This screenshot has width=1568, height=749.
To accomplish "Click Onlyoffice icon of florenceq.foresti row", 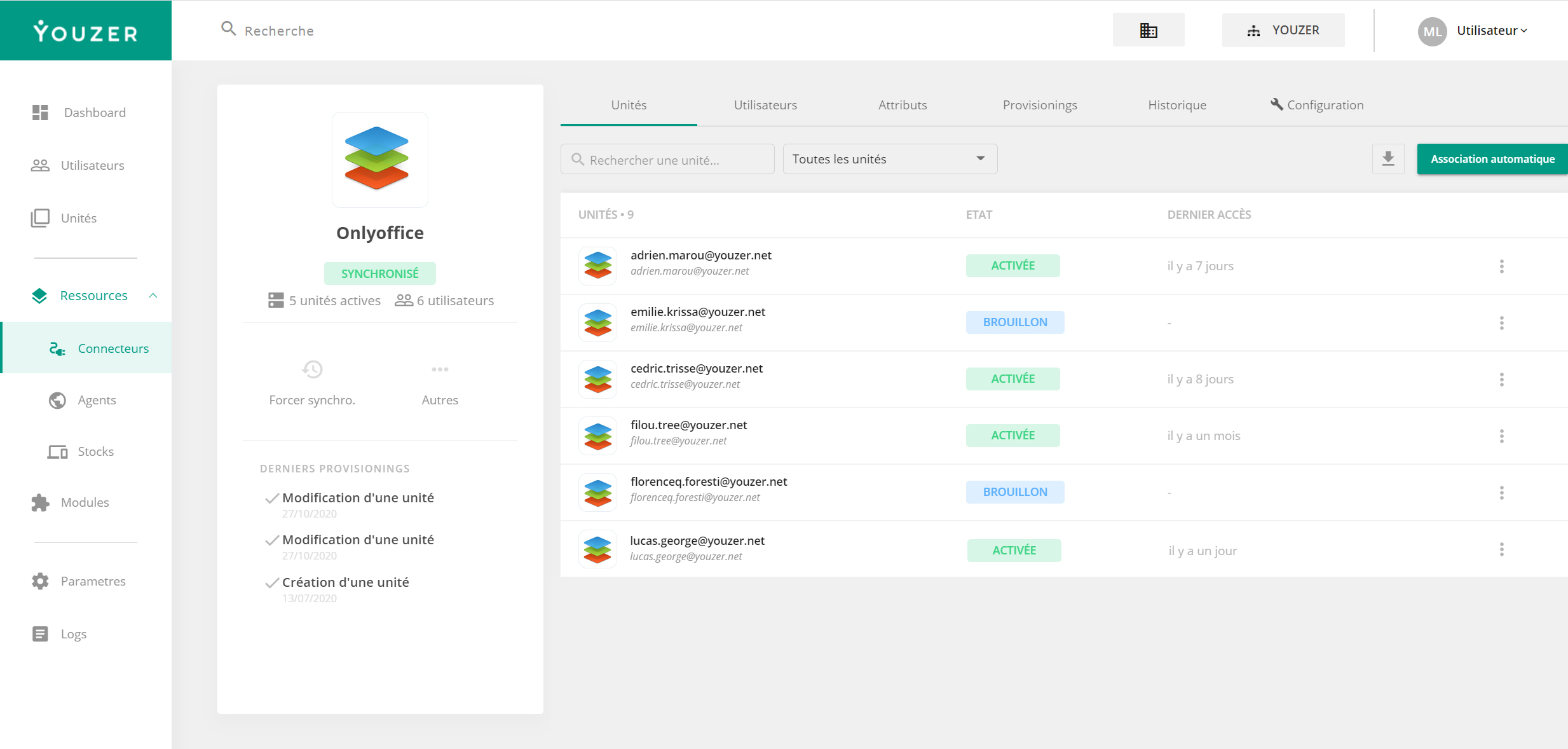I will [x=597, y=492].
